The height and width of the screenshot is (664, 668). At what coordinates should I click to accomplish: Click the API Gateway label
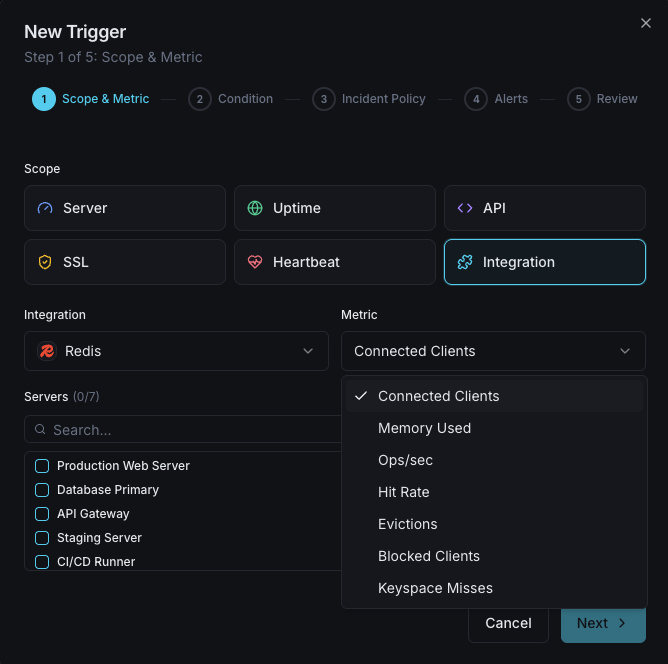click(x=93, y=514)
